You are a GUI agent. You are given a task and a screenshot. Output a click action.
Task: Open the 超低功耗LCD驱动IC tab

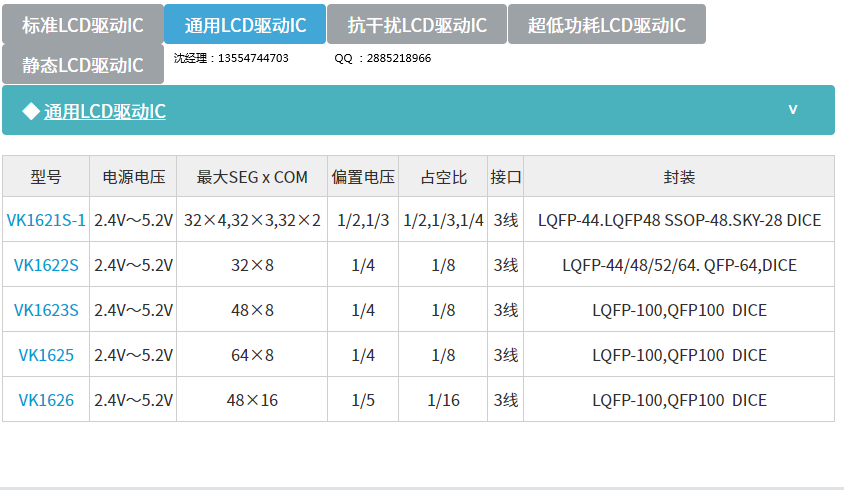(606, 25)
